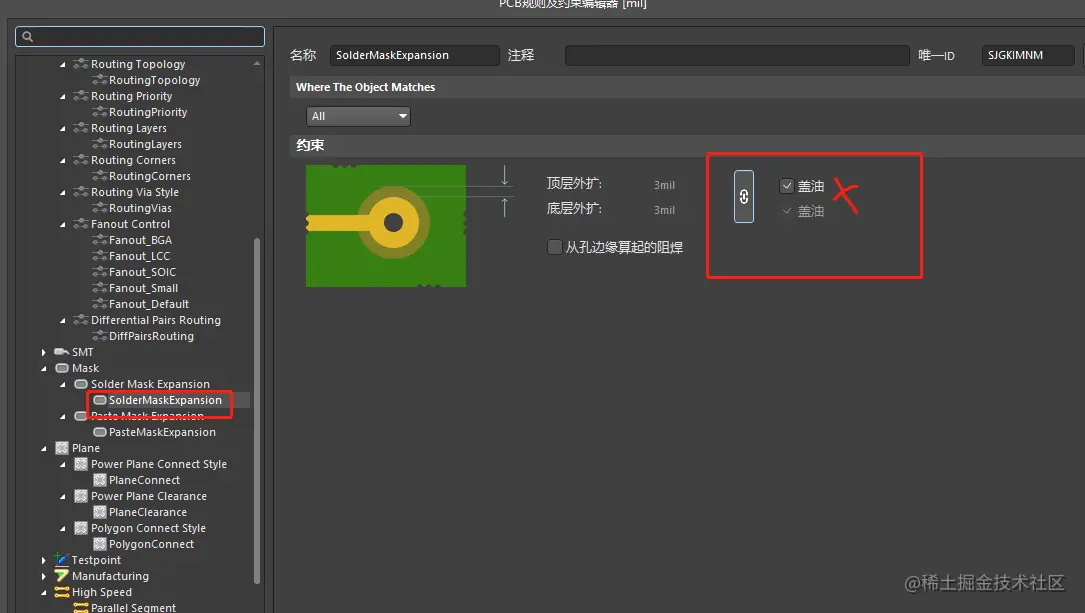The width and height of the screenshot is (1085, 613).
Task: Open the All object match dropdown
Action: coord(358,116)
